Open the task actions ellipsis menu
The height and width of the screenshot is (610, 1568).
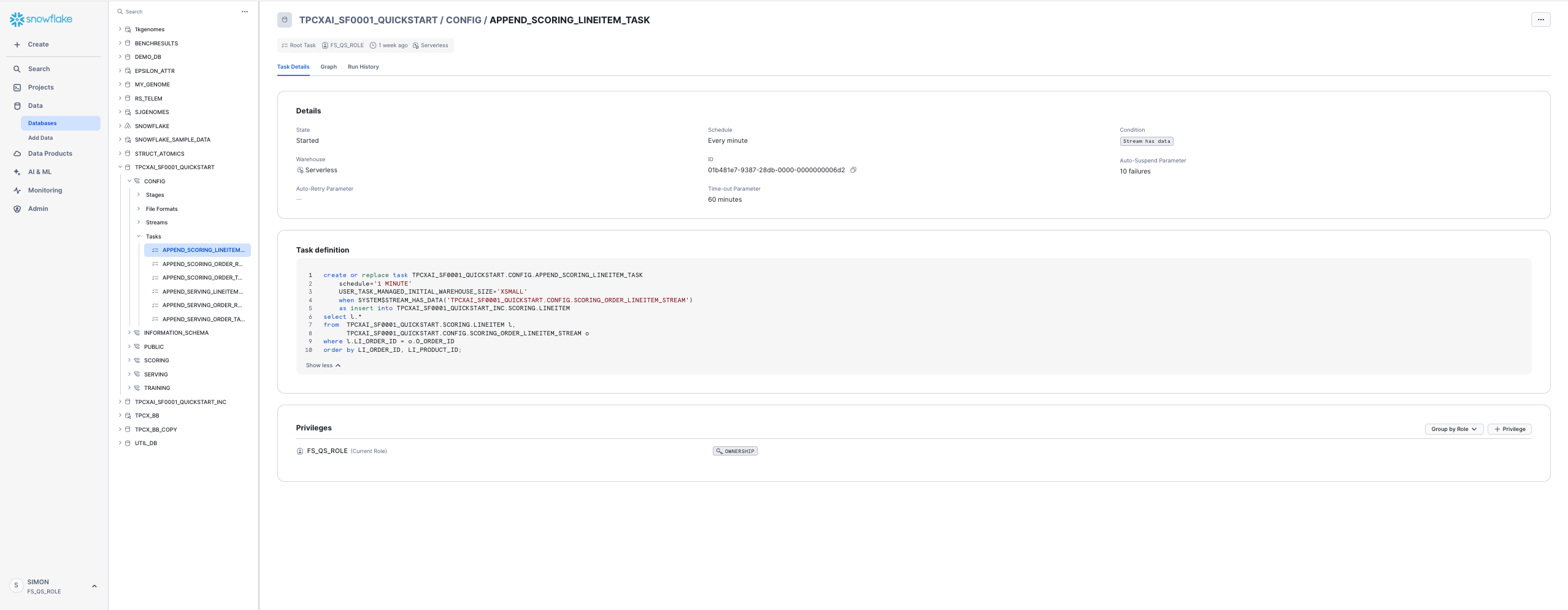(x=1540, y=20)
